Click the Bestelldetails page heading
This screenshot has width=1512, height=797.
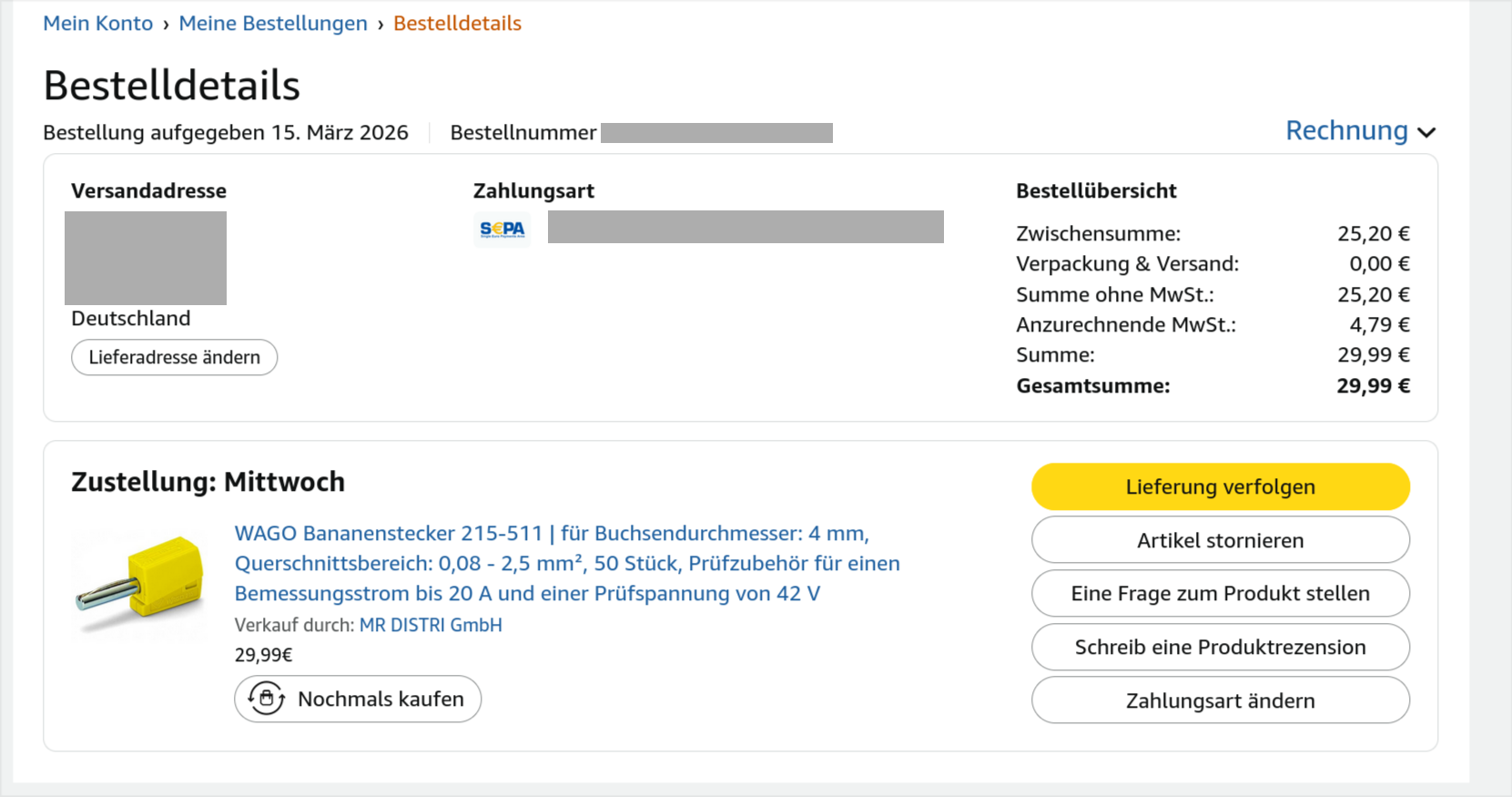click(x=172, y=86)
